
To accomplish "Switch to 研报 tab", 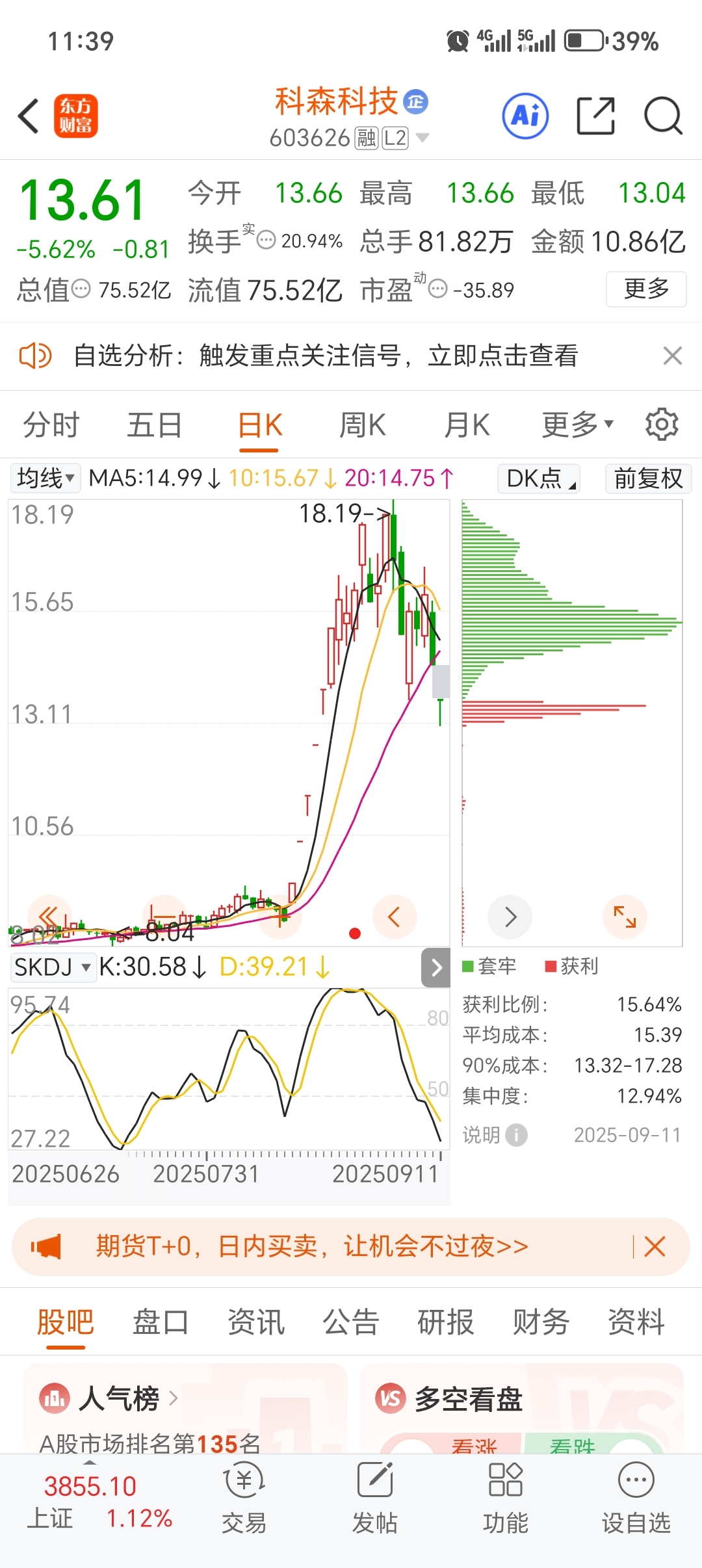I will (x=446, y=1322).
